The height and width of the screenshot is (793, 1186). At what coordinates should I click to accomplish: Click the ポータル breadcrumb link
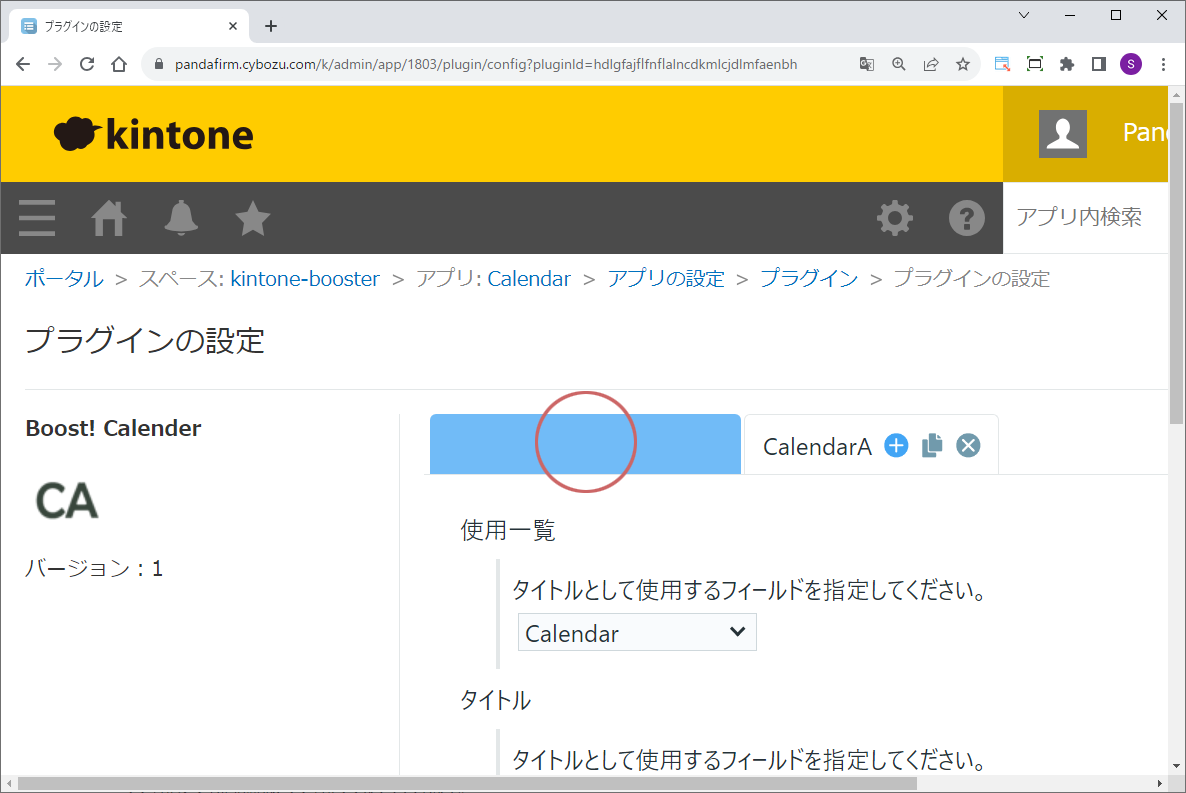pos(64,279)
